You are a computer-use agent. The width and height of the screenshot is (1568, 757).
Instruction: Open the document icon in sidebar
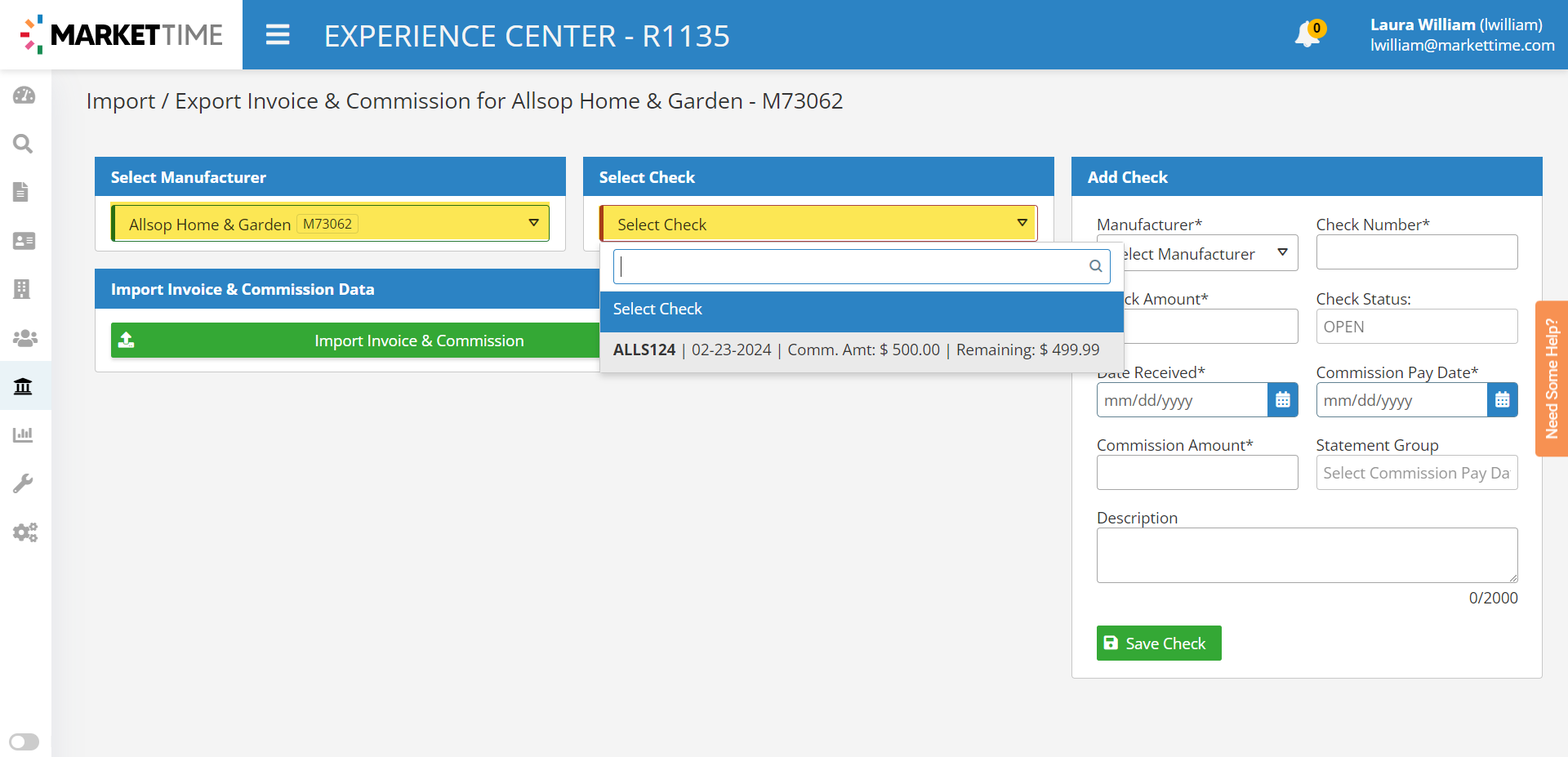(22, 192)
